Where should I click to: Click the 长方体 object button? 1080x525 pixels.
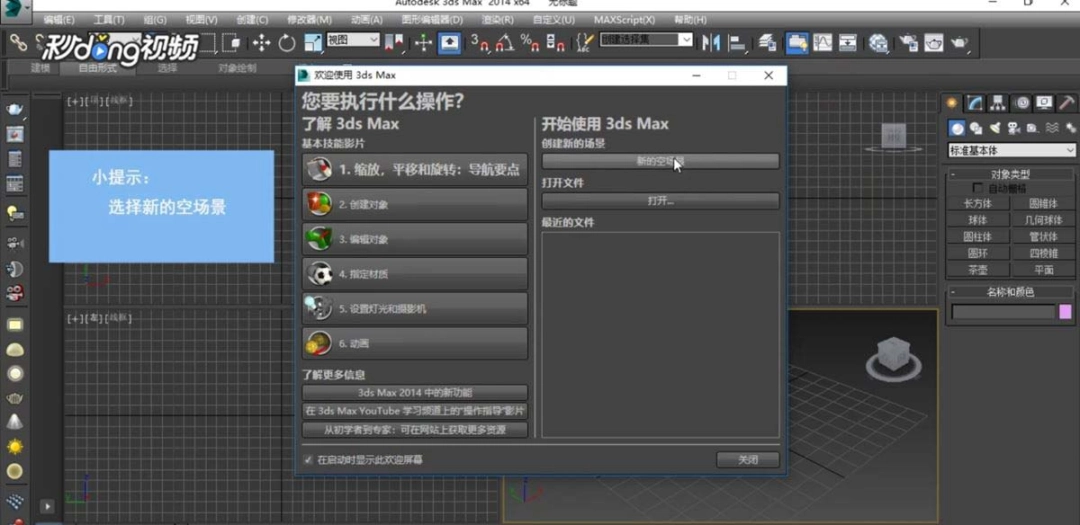977,204
